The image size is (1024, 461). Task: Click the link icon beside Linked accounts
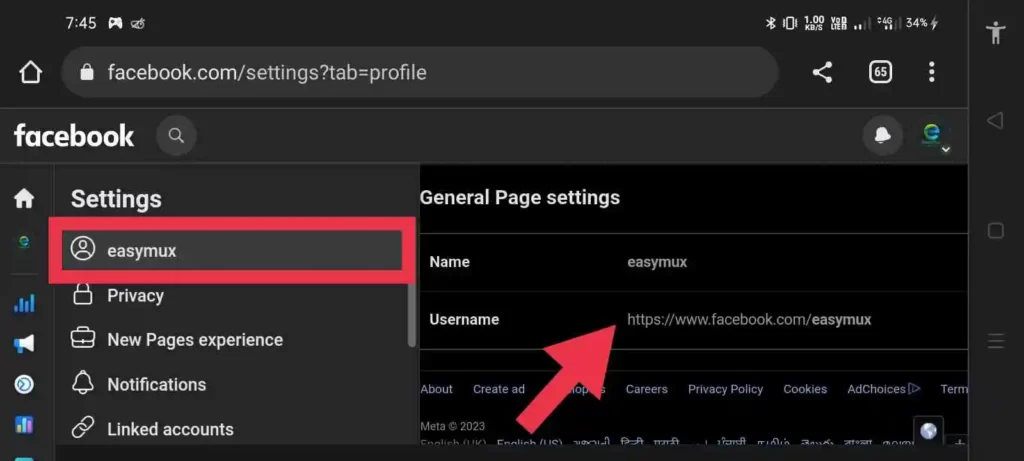[x=83, y=429]
